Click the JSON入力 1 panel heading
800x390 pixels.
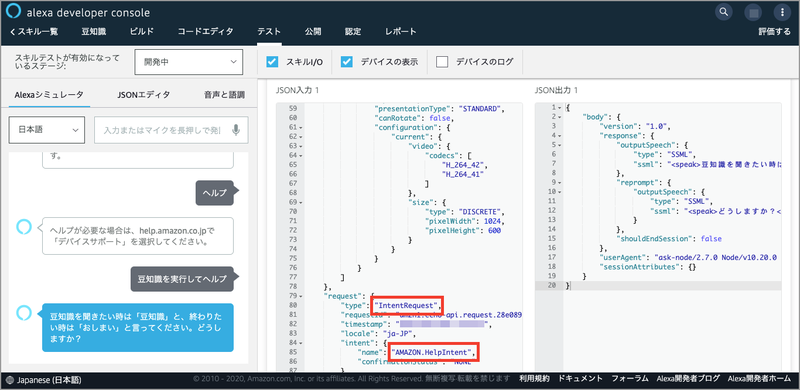coord(297,90)
